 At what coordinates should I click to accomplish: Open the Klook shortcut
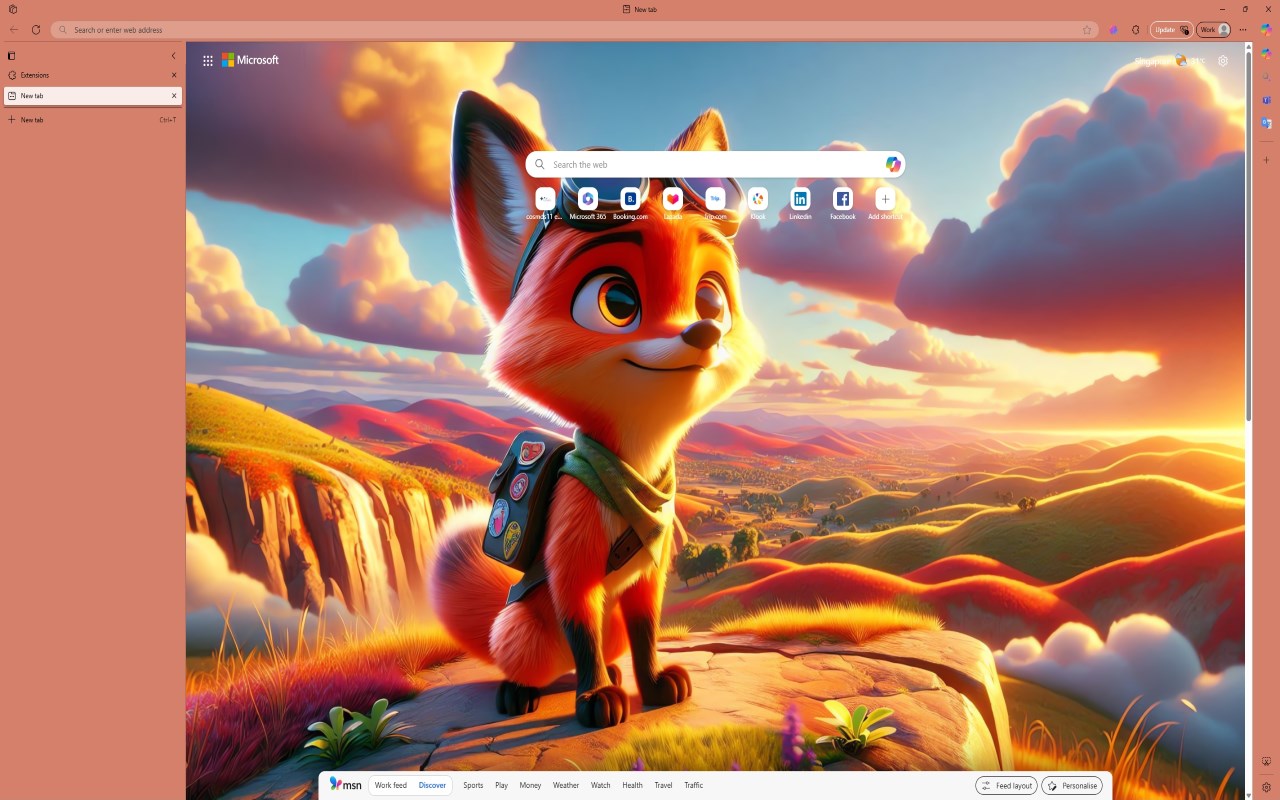(x=758, y=203)
